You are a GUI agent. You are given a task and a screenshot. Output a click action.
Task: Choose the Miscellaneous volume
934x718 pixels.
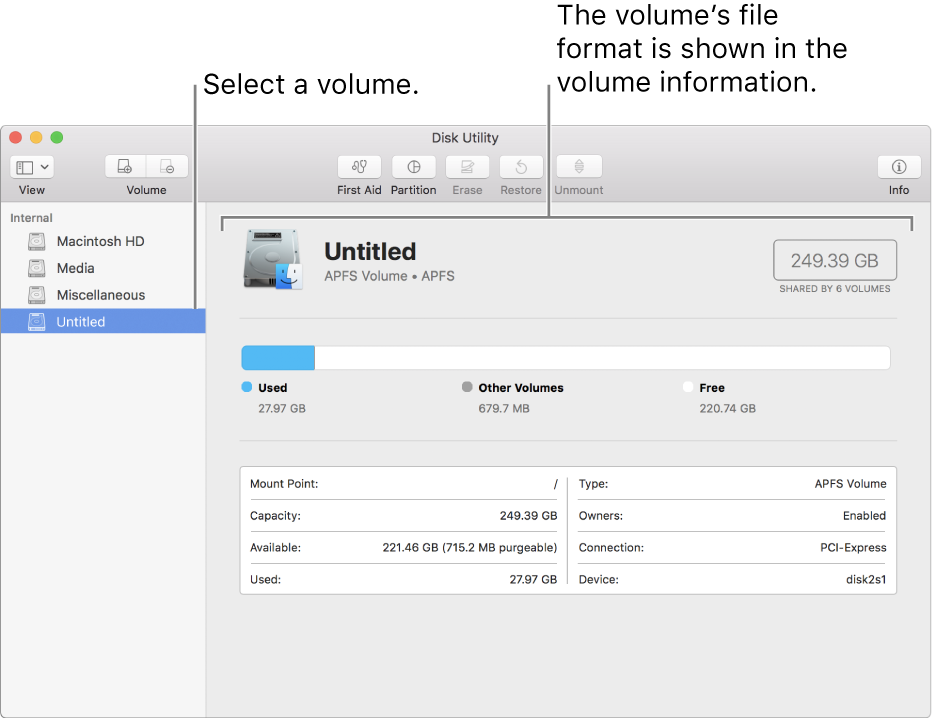coord(100,295)
